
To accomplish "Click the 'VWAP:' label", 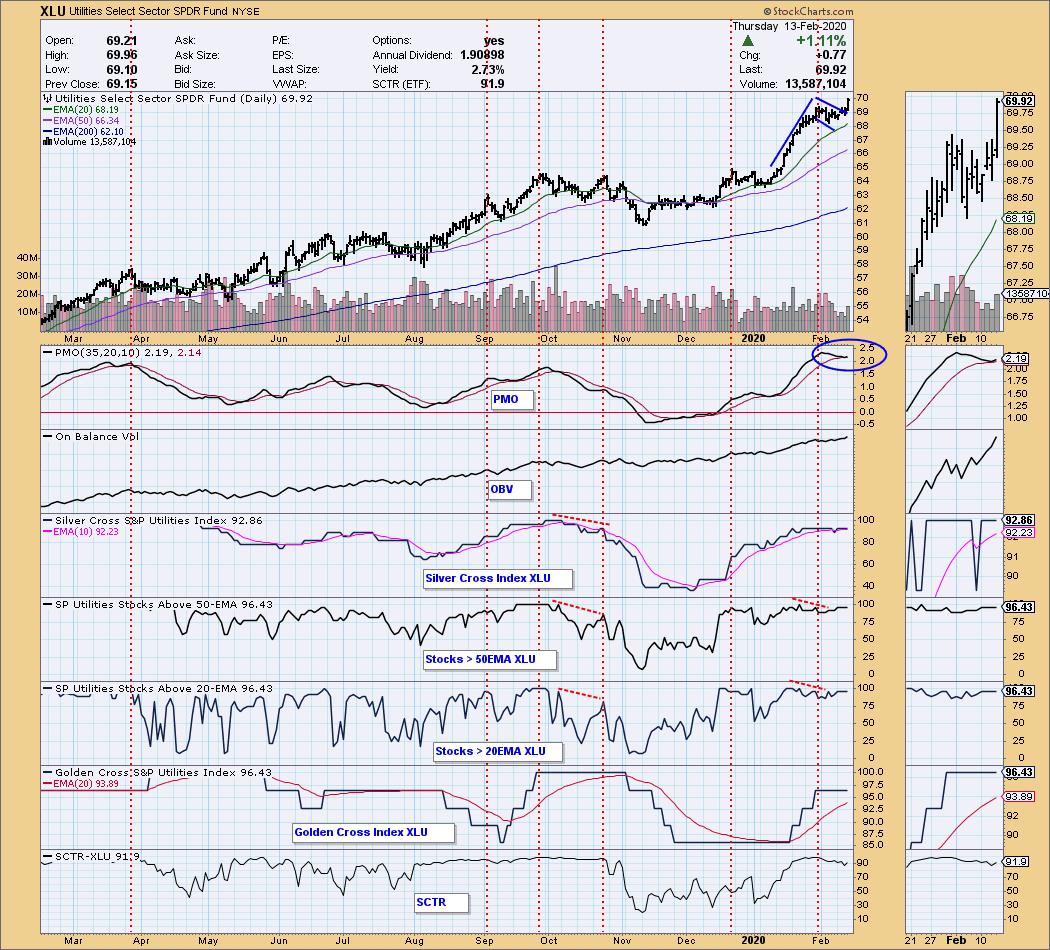I will (289, 84).
